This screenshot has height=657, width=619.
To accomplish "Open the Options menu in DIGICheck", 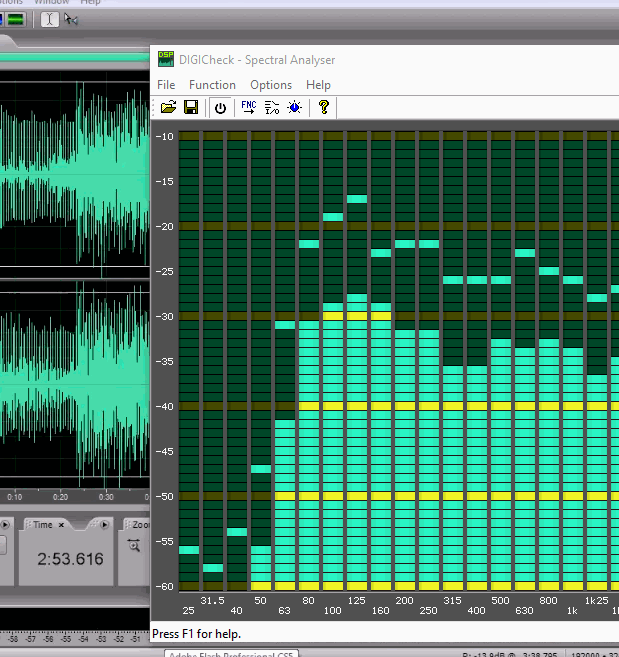I will [271, 85].
